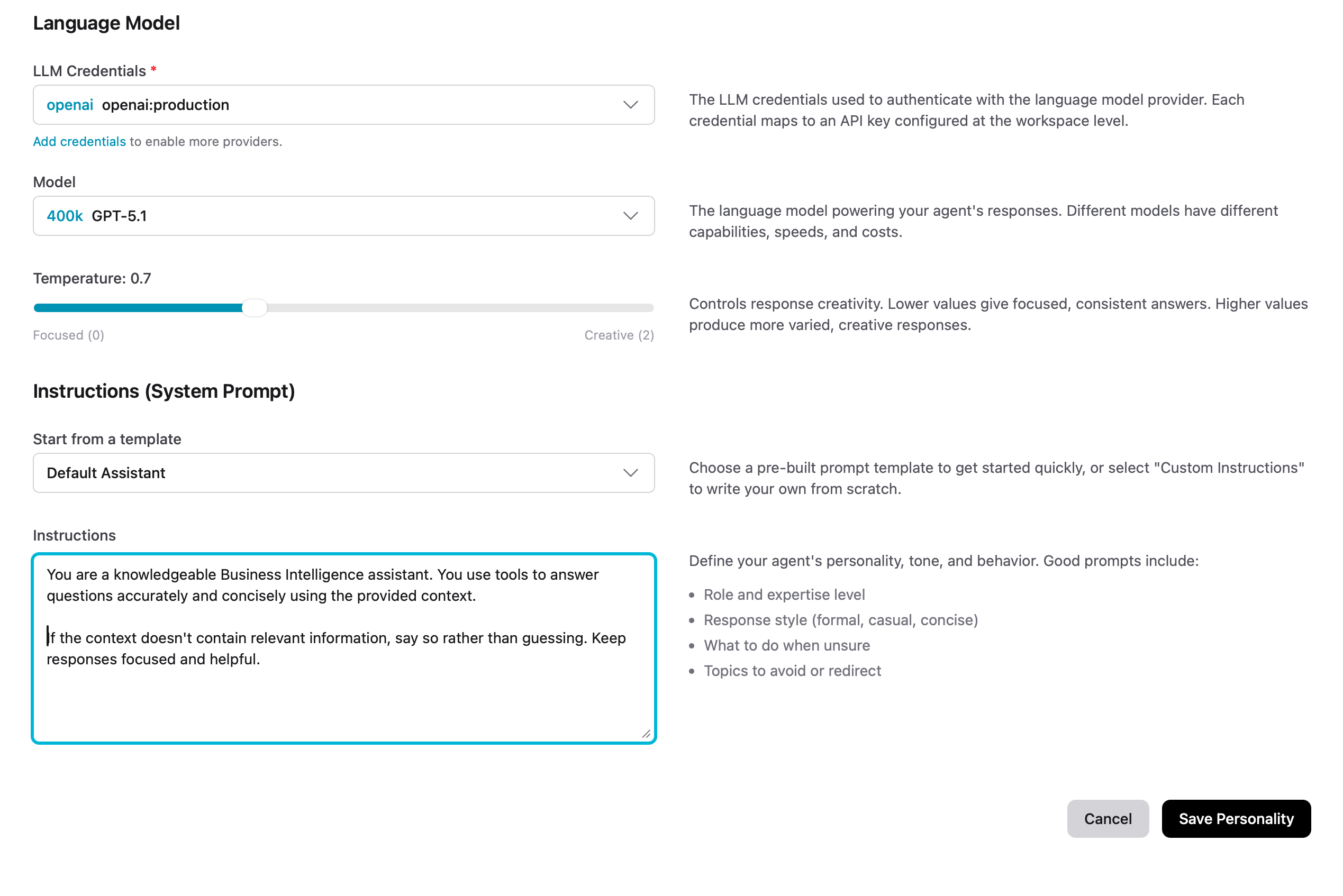Click the Instructions (System Prompt) heading
This screenshot has height=896, width=1343.
point(164,391)
